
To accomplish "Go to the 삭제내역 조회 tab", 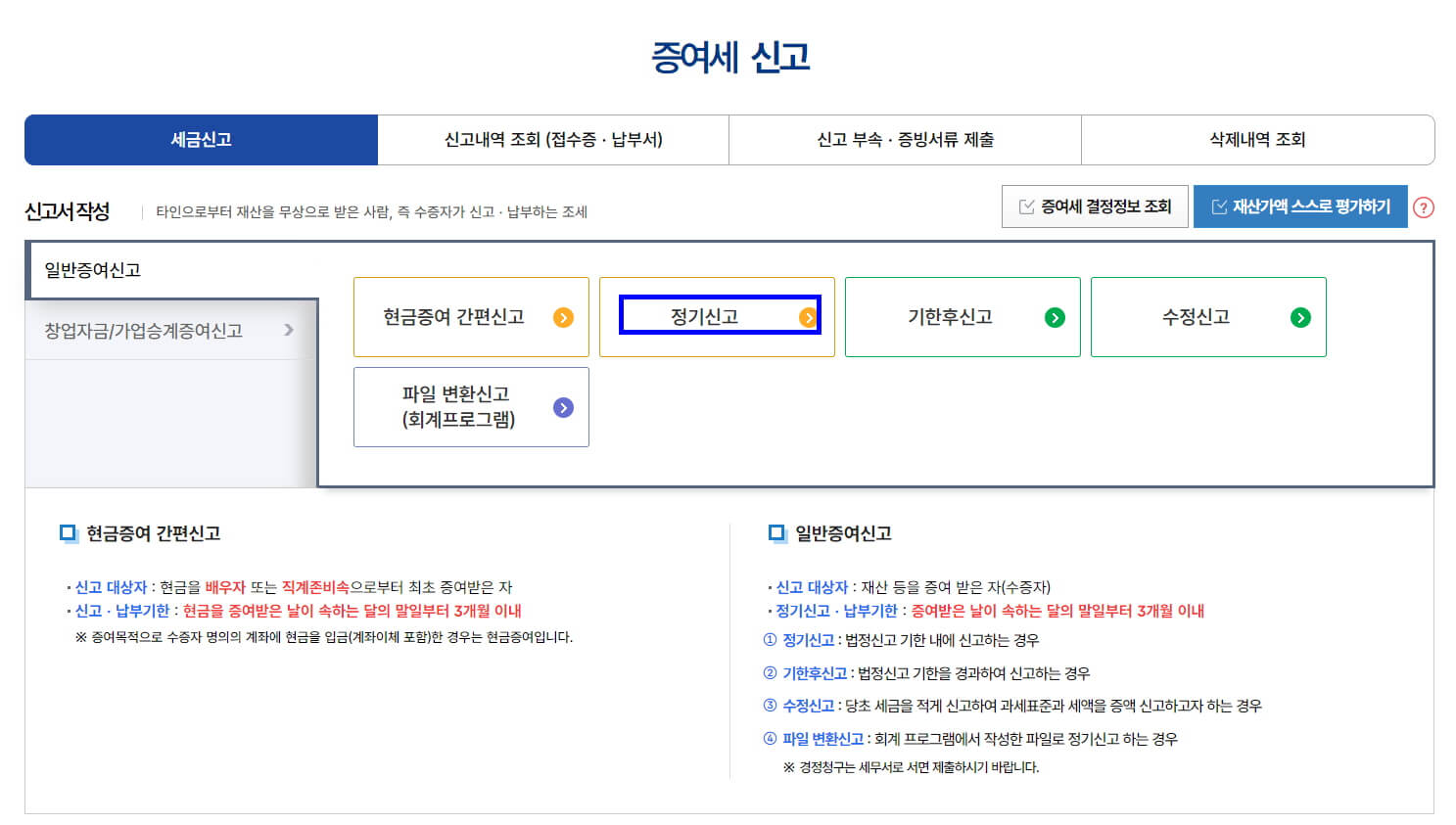I will tap(1258, 140).
